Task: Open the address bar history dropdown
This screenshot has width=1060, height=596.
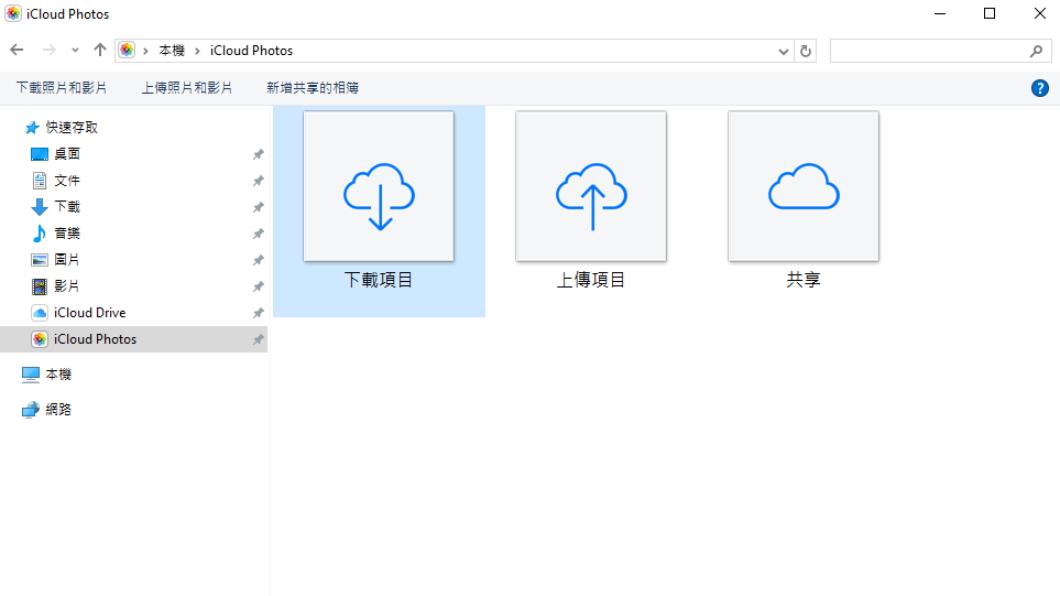Action: 784,51
